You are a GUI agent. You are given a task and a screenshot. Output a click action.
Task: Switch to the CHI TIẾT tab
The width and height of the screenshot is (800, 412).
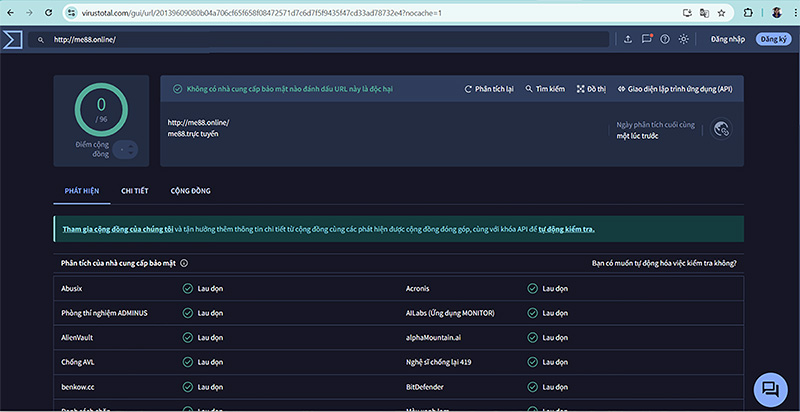(x=135, y=191)
